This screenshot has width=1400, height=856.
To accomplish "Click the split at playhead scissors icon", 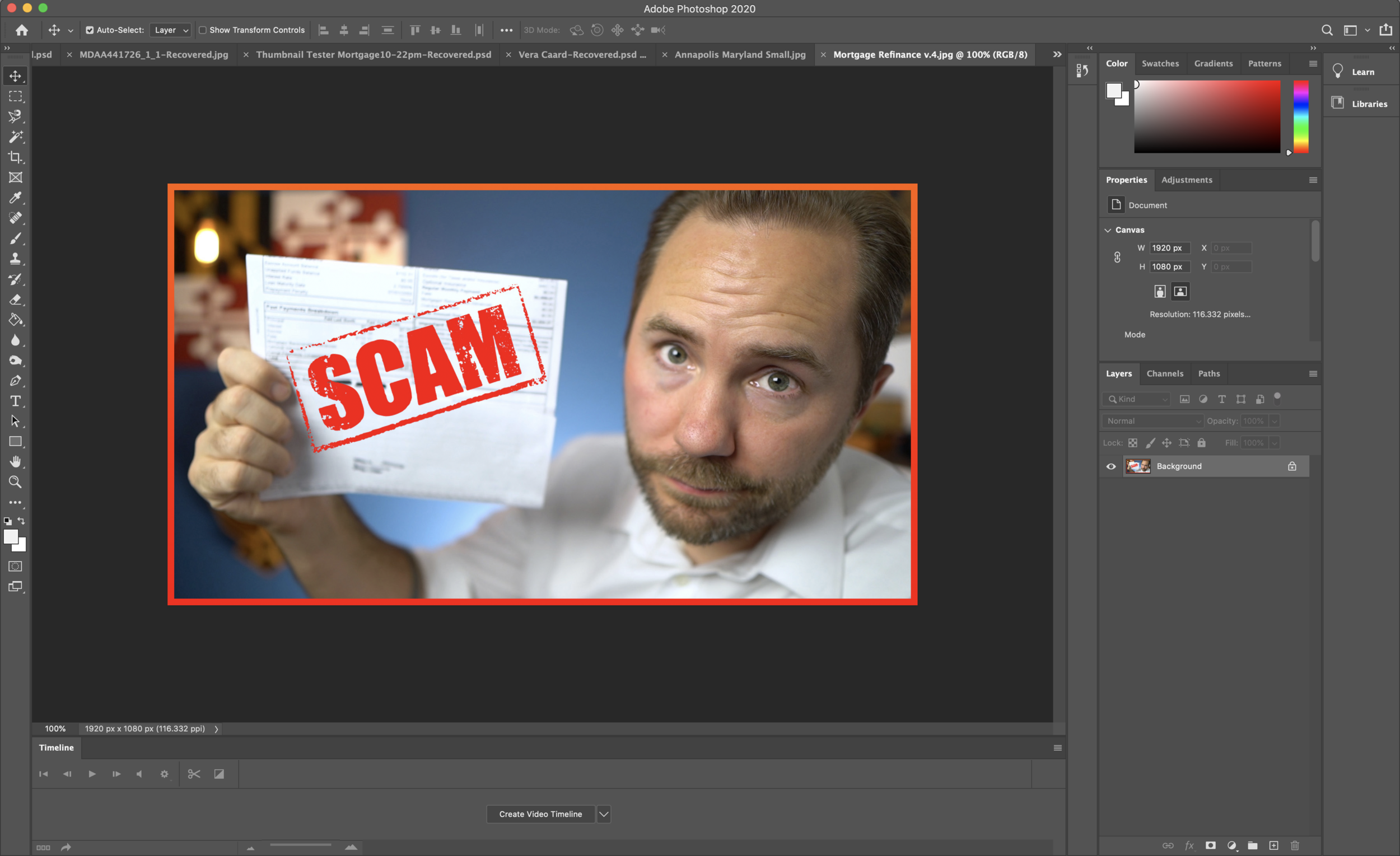I will pyautogui.click(x=194, y=774).
